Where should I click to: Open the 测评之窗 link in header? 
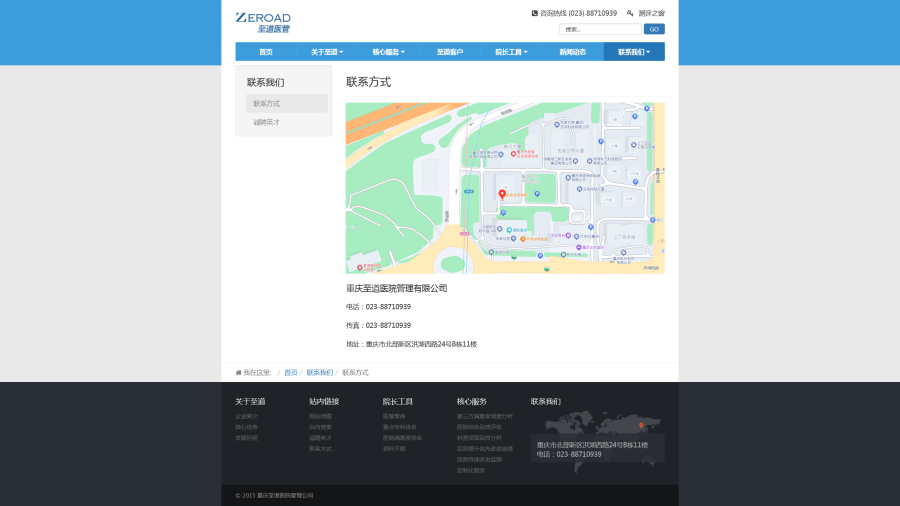coord(651,13)
